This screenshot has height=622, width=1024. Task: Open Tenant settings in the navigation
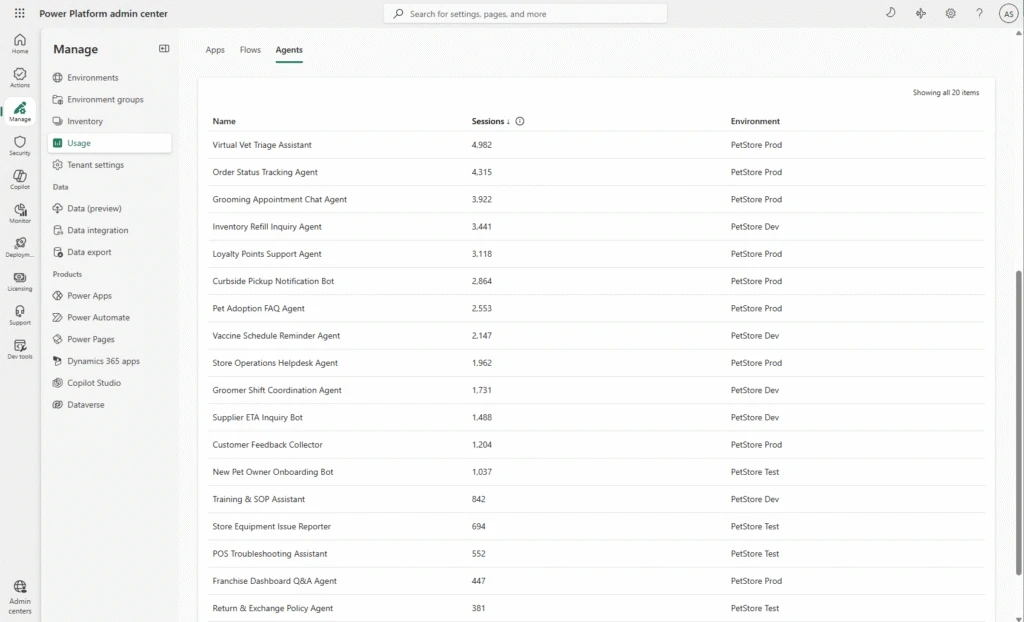(95, 164)
